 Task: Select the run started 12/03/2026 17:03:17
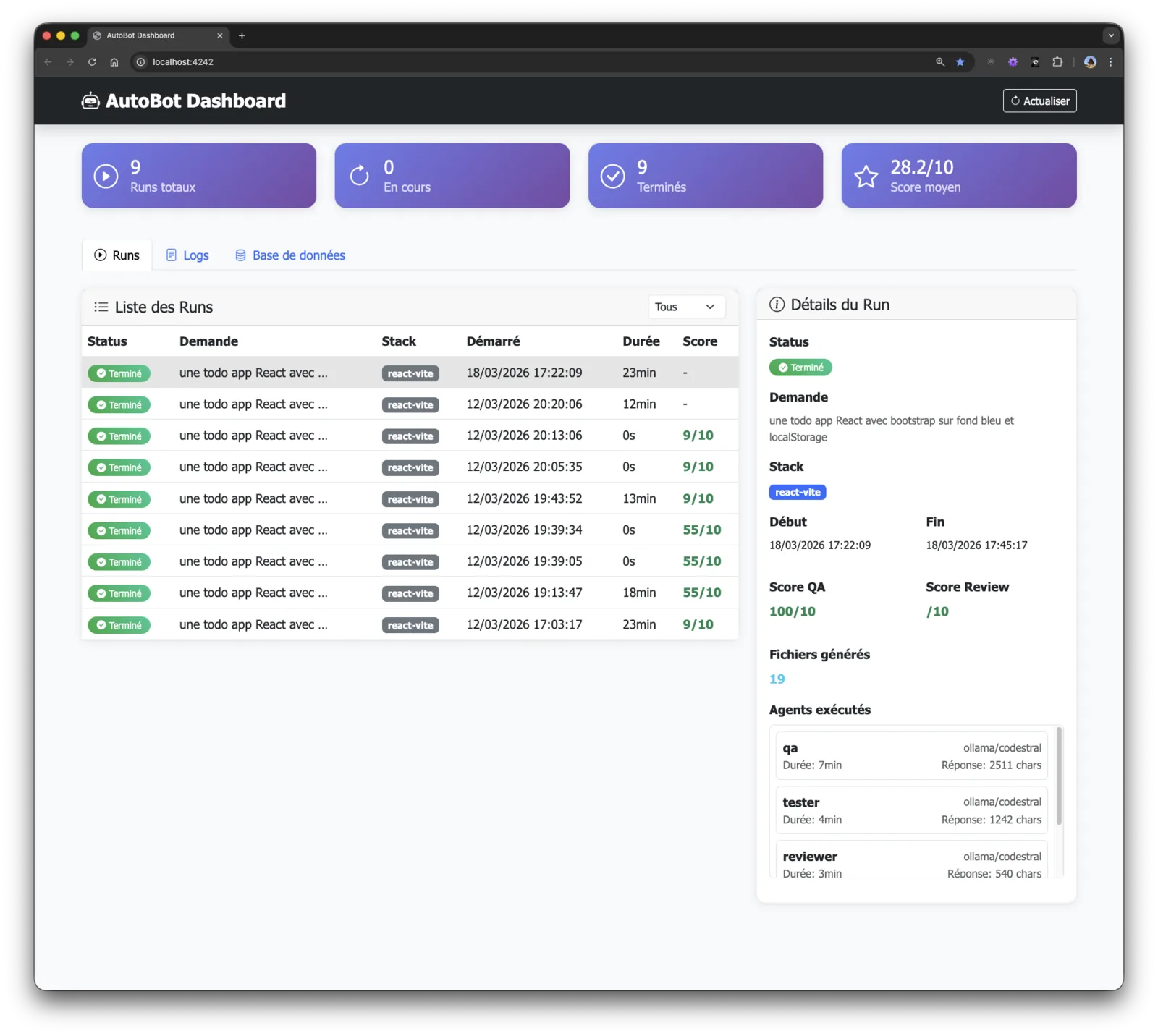410,624
